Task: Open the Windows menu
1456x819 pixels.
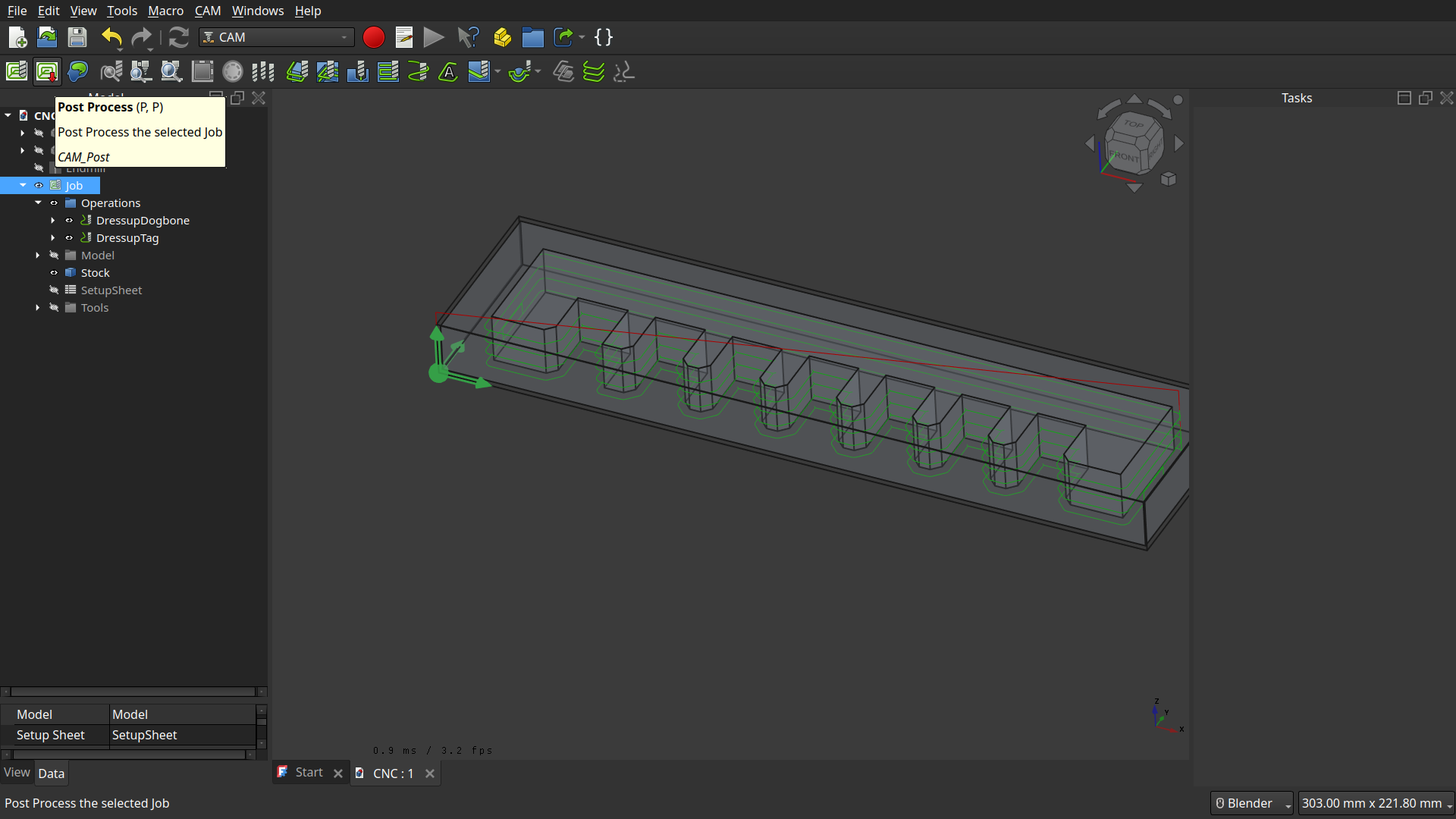Action: 258,11
